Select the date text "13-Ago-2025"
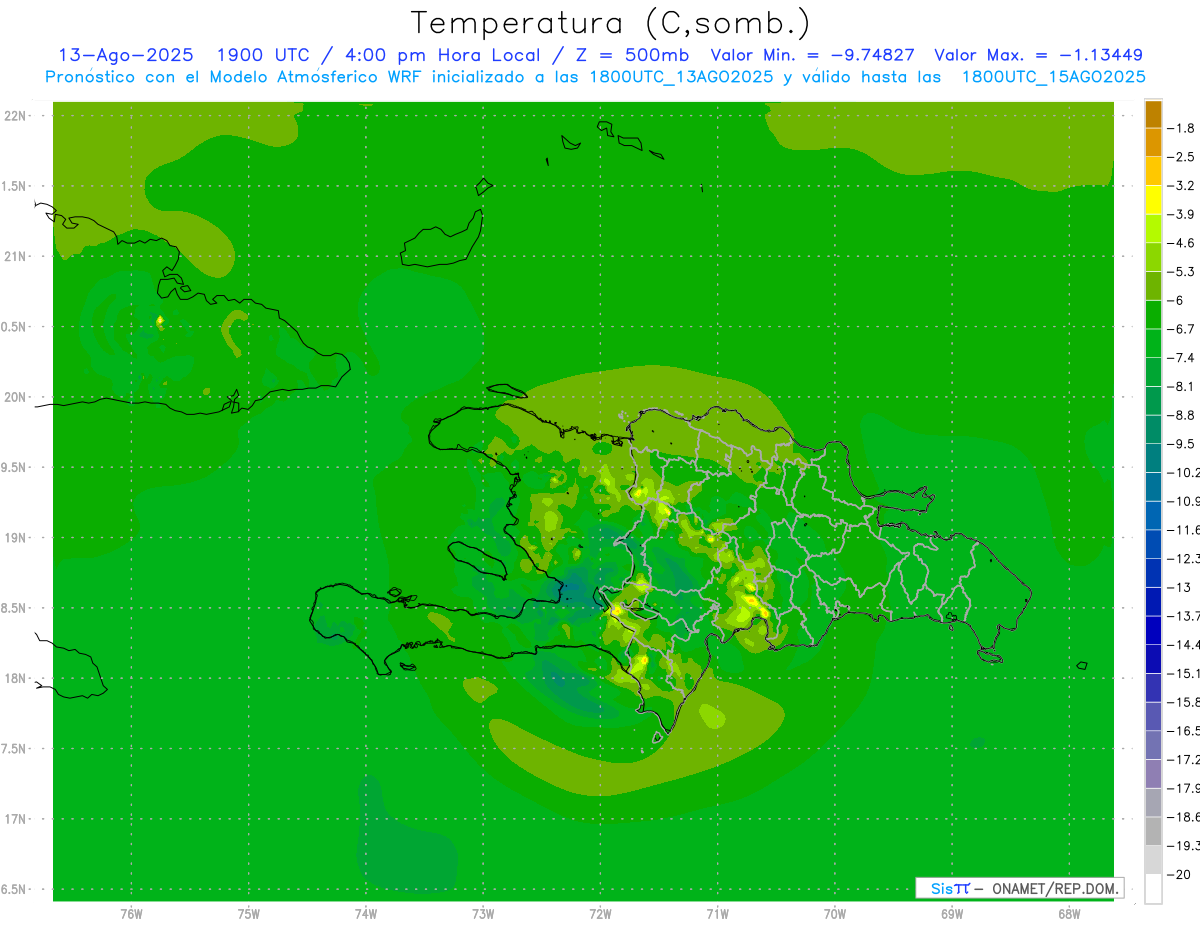This screenshot has height=927, width=1200. click(126, 55)
